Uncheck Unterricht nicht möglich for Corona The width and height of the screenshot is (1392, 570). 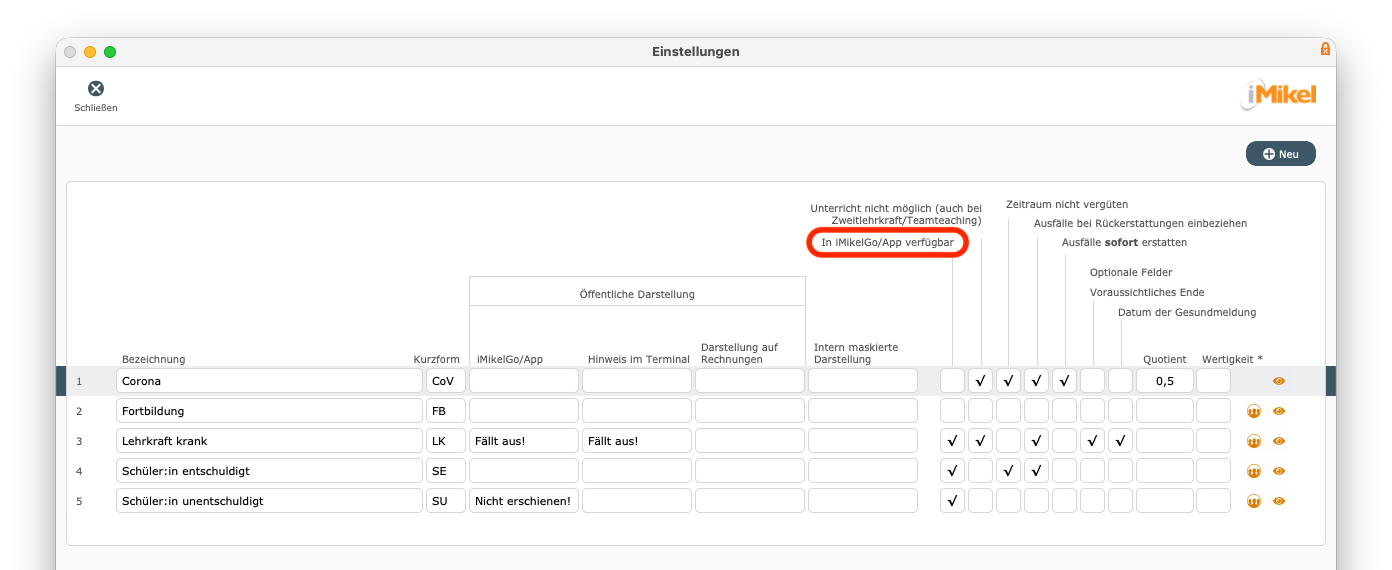(x=981, y=381)
